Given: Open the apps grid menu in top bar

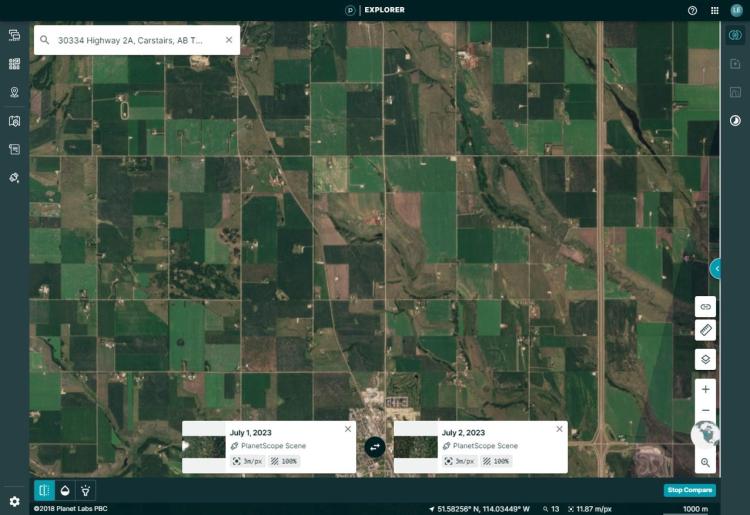Looking at the screenshot, I should tap(715, 11).
